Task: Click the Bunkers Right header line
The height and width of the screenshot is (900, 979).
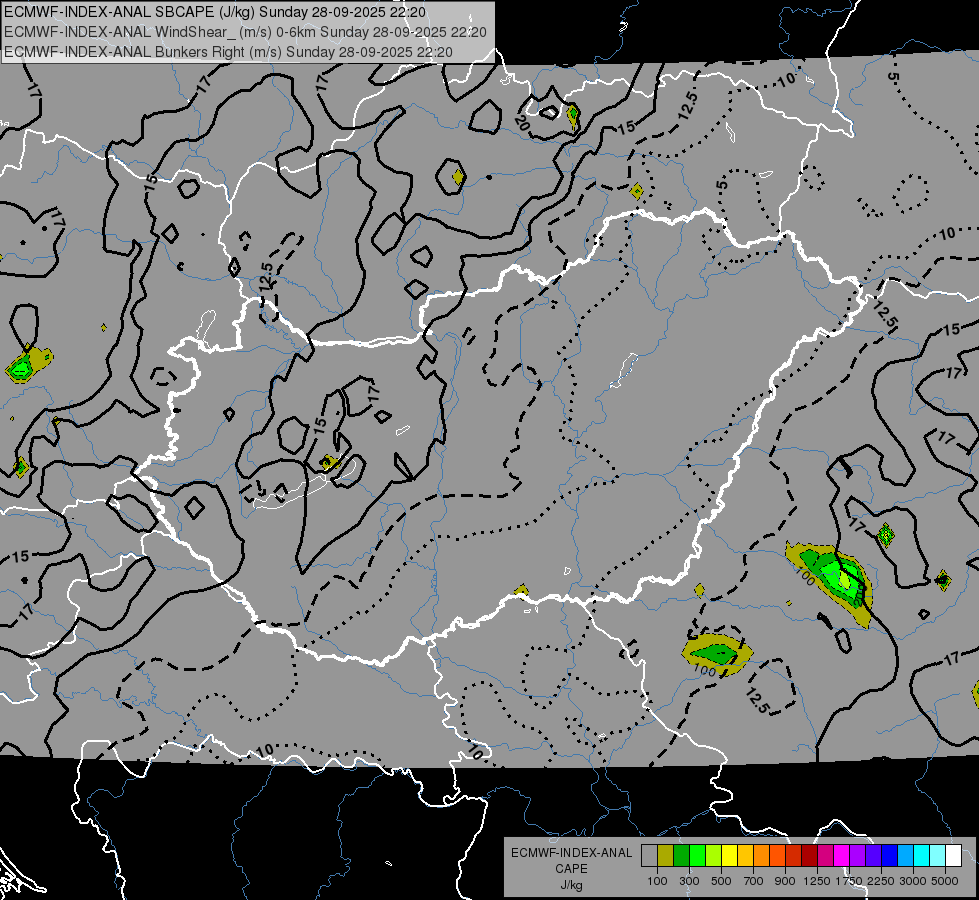Action: pyautogui.click(x=228, y=52)
